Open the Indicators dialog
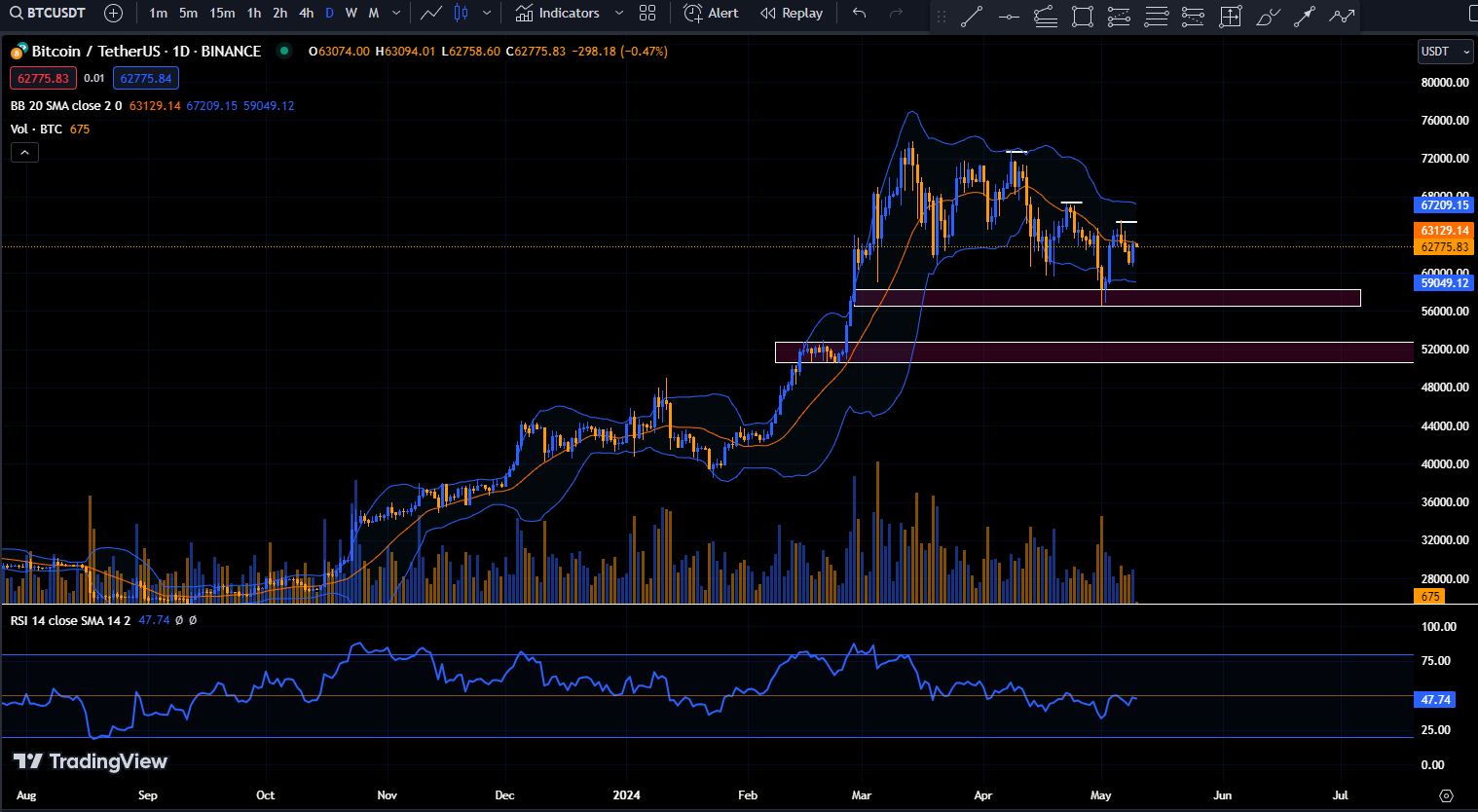Viewport: 1478px width, 812px height. 557,13
